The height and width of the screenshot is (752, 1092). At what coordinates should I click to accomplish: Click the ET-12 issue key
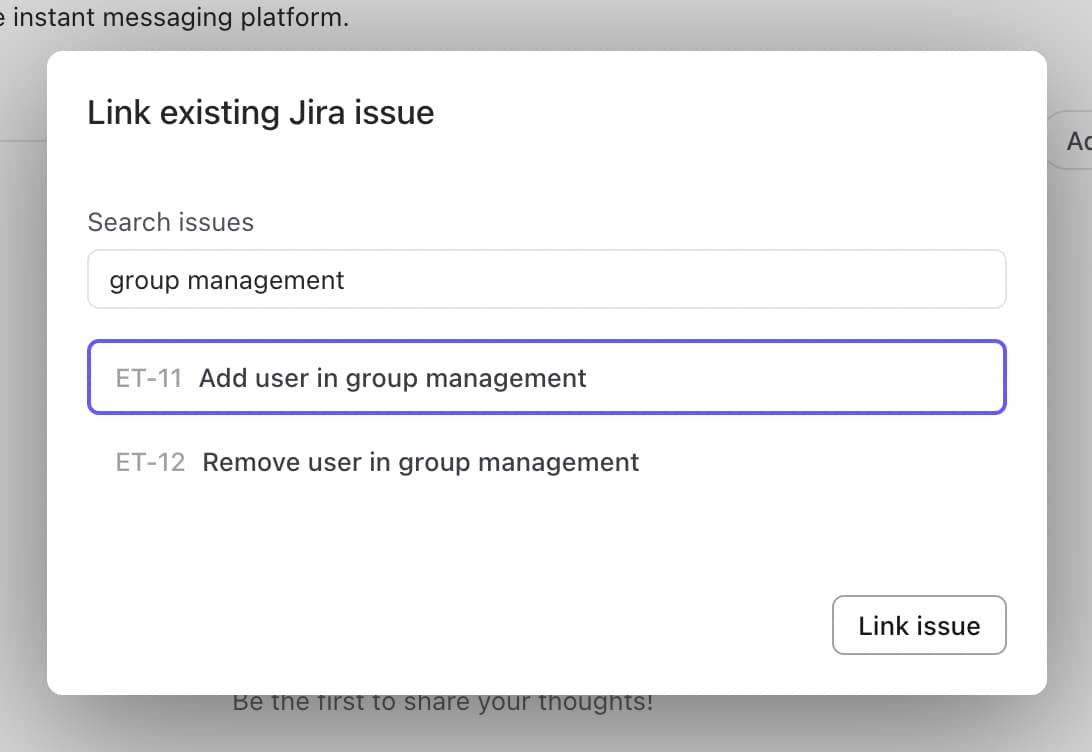[150, 462]
